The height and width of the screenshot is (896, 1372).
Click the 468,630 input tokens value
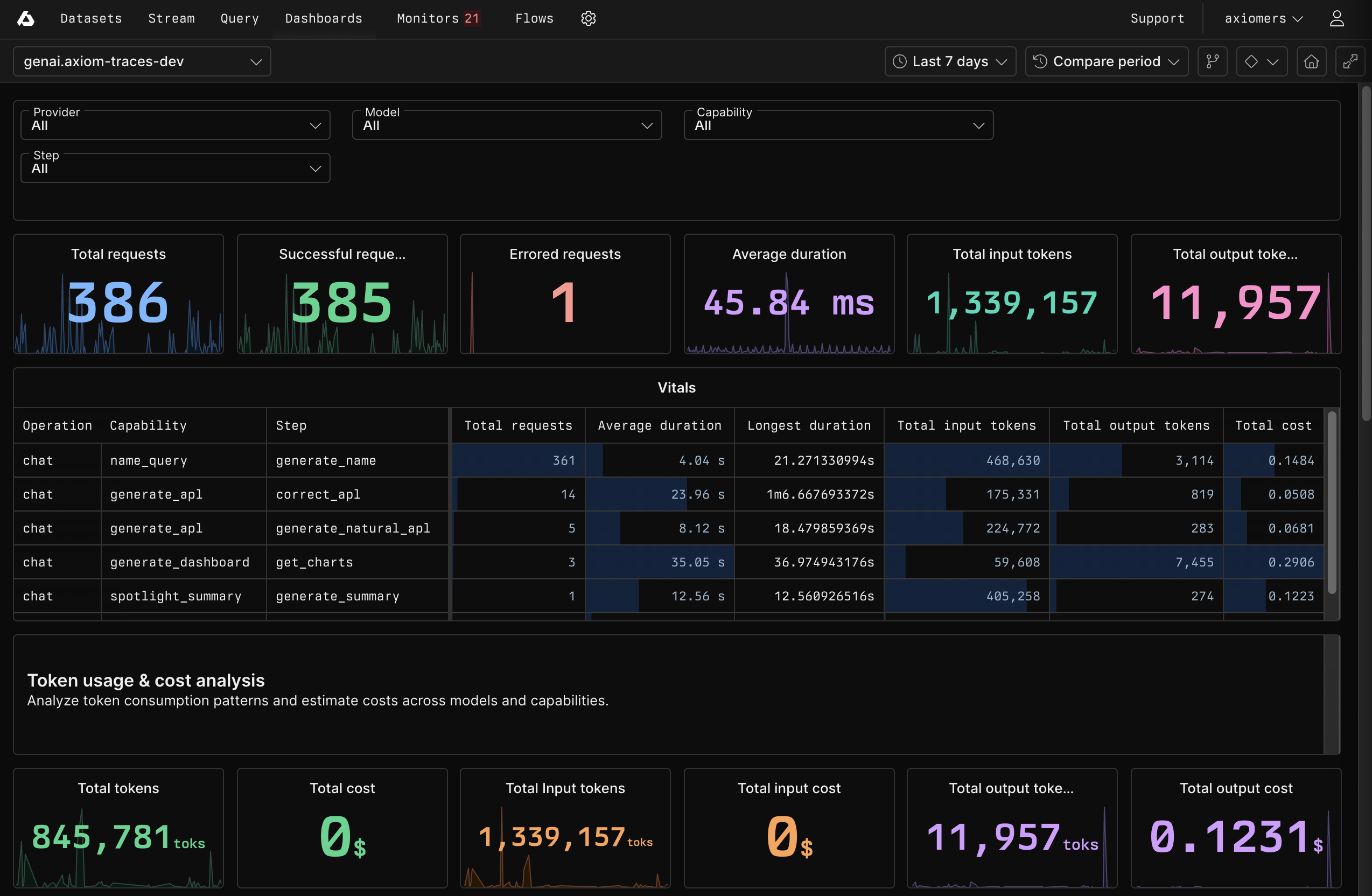point(1013,460)
